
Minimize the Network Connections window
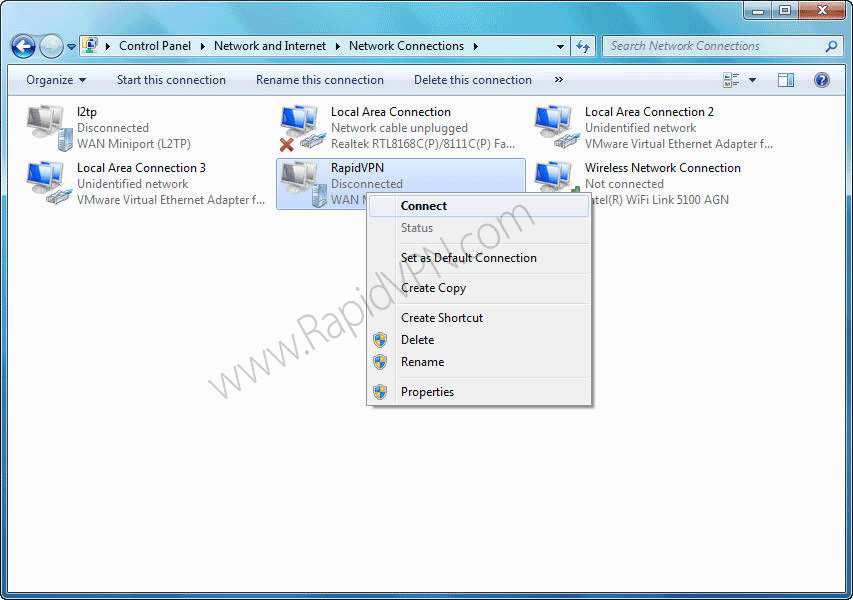click(x=758, y=10)
